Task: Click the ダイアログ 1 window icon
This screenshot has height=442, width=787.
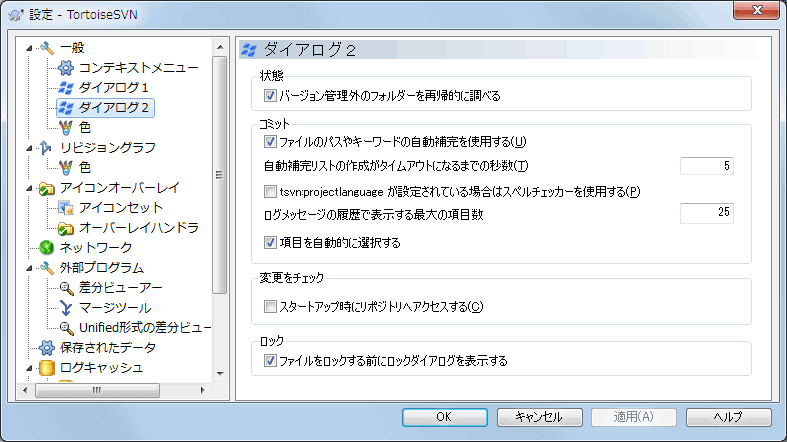Action: (x=66, y=88)
